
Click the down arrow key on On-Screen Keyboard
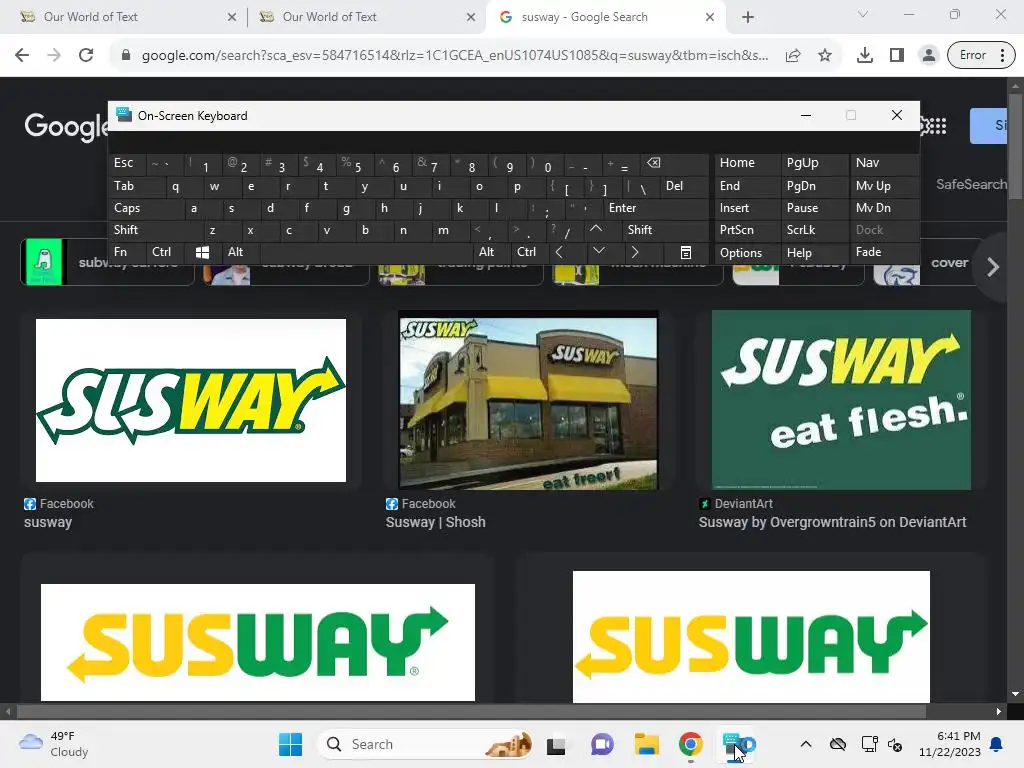(598, 252)
